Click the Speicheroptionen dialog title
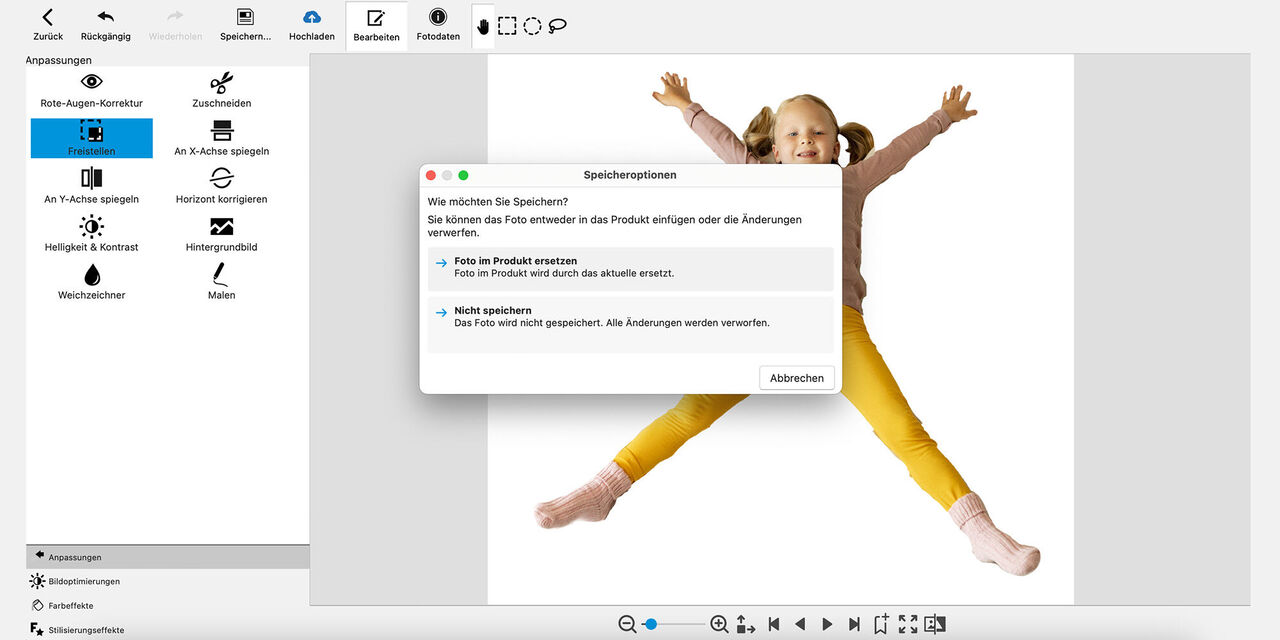This screenshot has height=640, width=1280. pyautogui.click(x=630, y=175)
